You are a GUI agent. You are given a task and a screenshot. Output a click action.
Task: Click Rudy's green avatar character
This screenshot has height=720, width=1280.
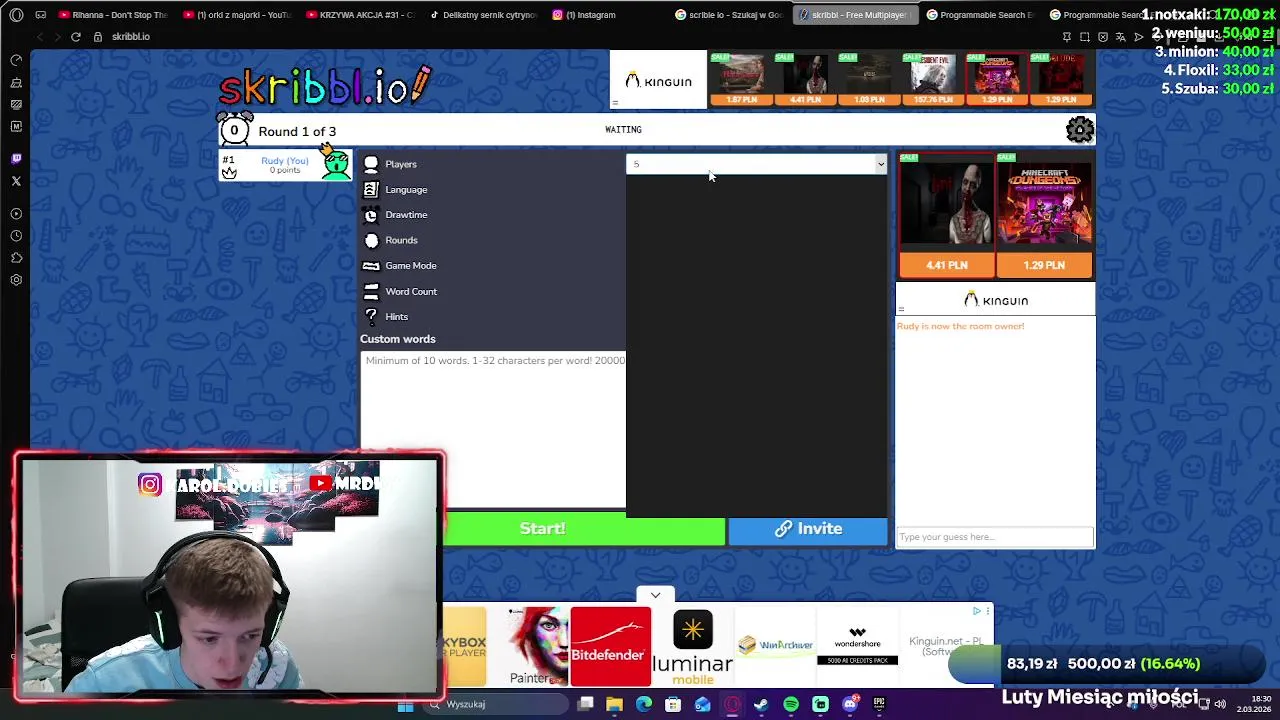point(336,164)
